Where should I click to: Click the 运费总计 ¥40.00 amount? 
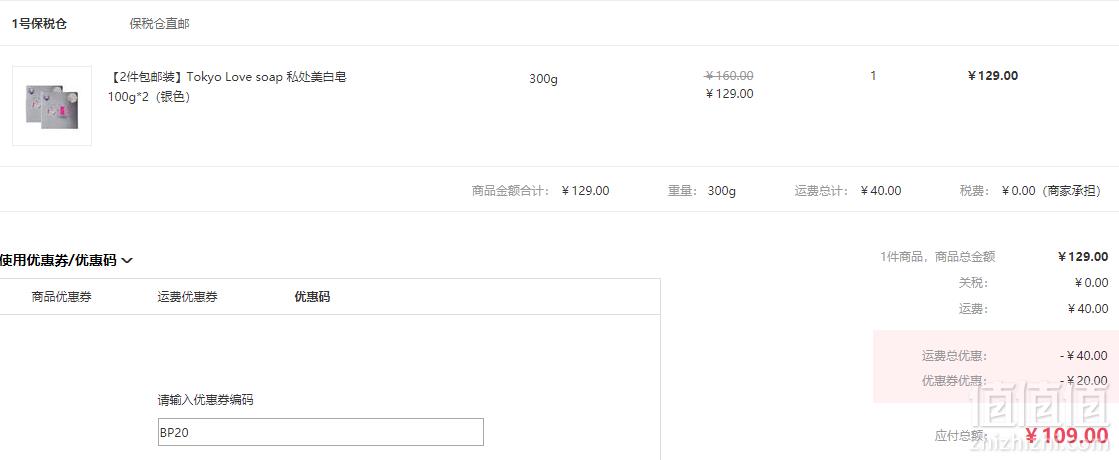coord(881,190)
